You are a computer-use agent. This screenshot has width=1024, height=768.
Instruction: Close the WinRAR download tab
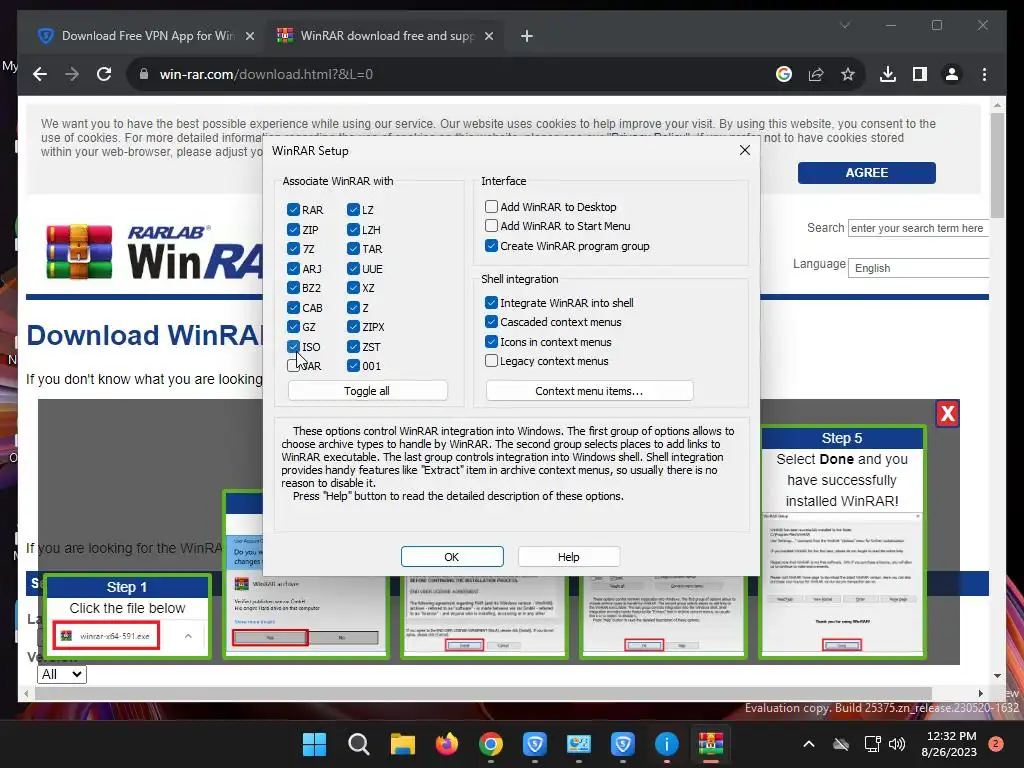(x=488, y=36)
